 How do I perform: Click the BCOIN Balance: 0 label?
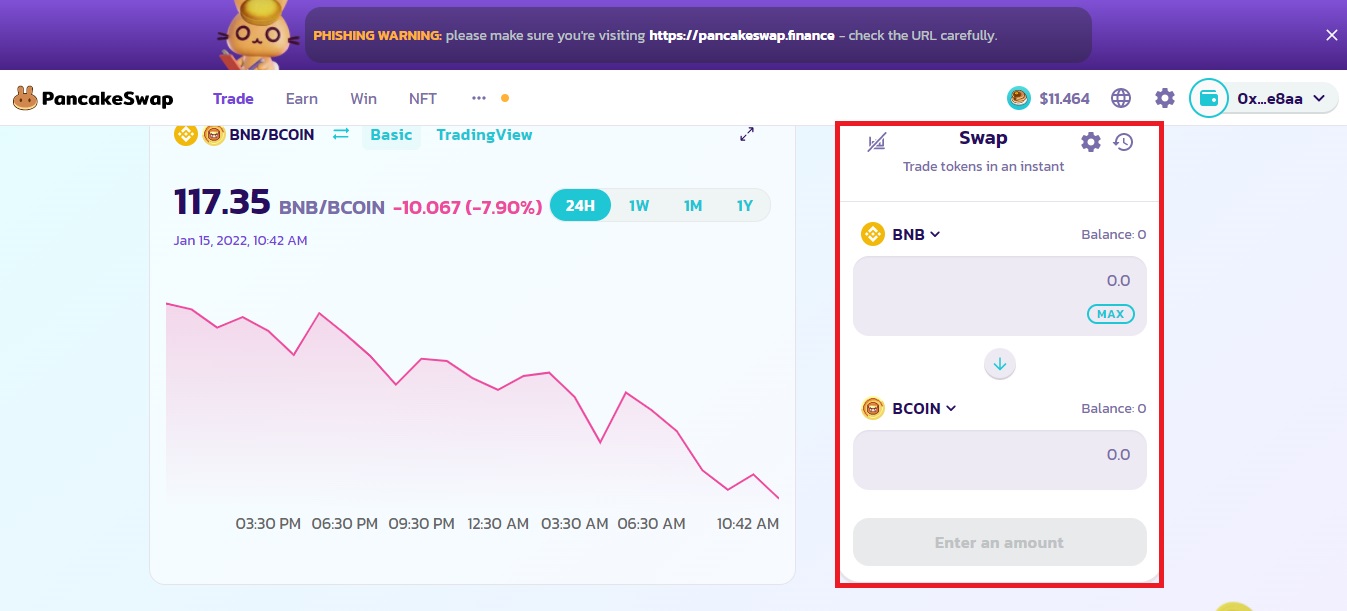tap(1113, 409)
